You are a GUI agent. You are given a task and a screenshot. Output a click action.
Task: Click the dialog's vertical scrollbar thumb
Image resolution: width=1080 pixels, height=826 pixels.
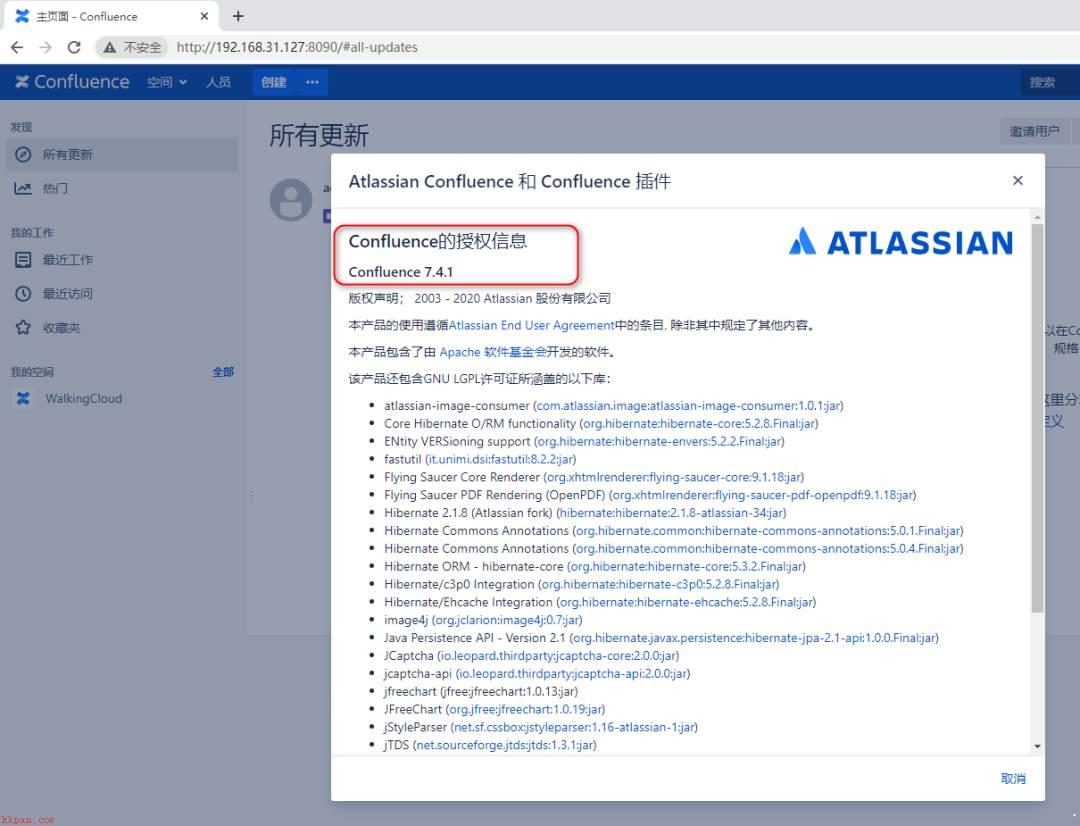point(1037,418)
